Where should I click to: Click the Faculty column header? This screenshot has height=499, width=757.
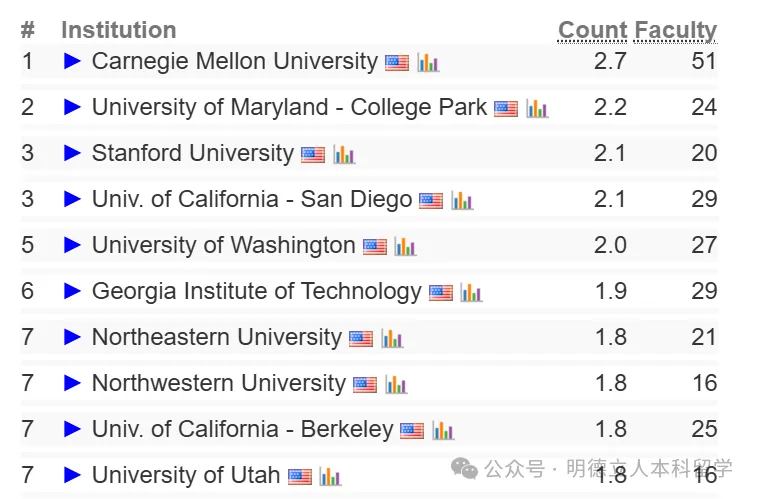(x=675, y=31)
